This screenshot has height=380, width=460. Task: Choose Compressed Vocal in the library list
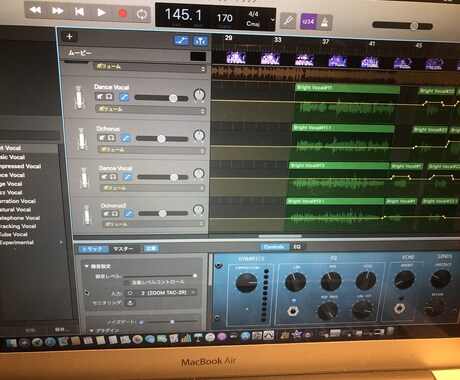[x=21, y=166]
